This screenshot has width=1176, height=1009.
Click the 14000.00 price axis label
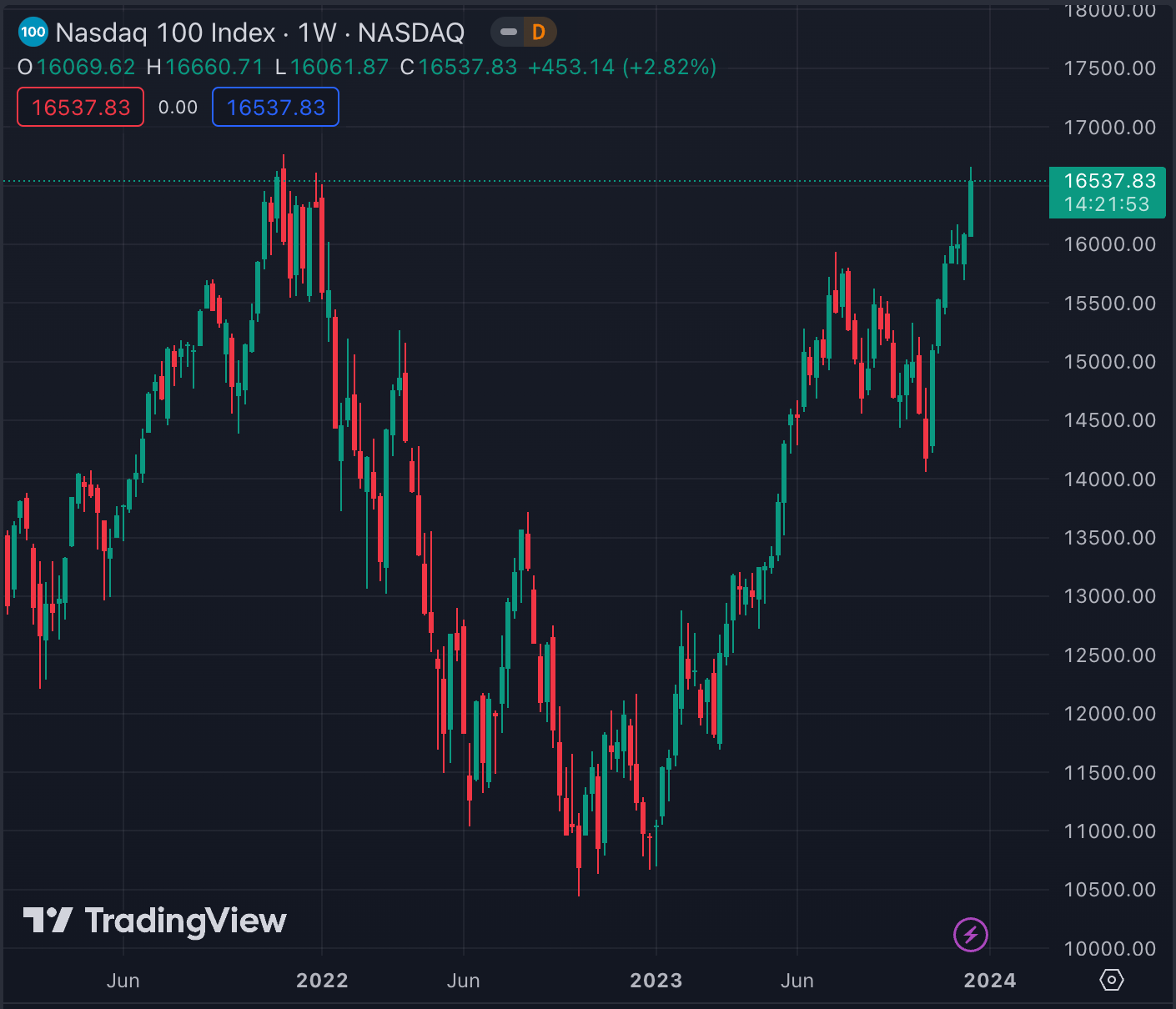click(x=1110, y=479)
